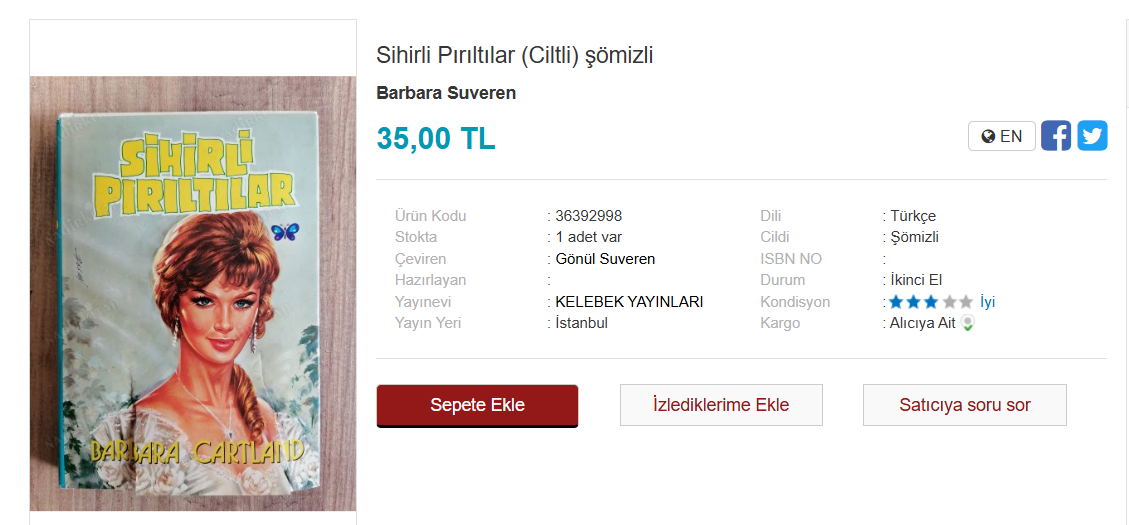
Task: Click the blue condition star rating
Action: (x=931, y=302)
